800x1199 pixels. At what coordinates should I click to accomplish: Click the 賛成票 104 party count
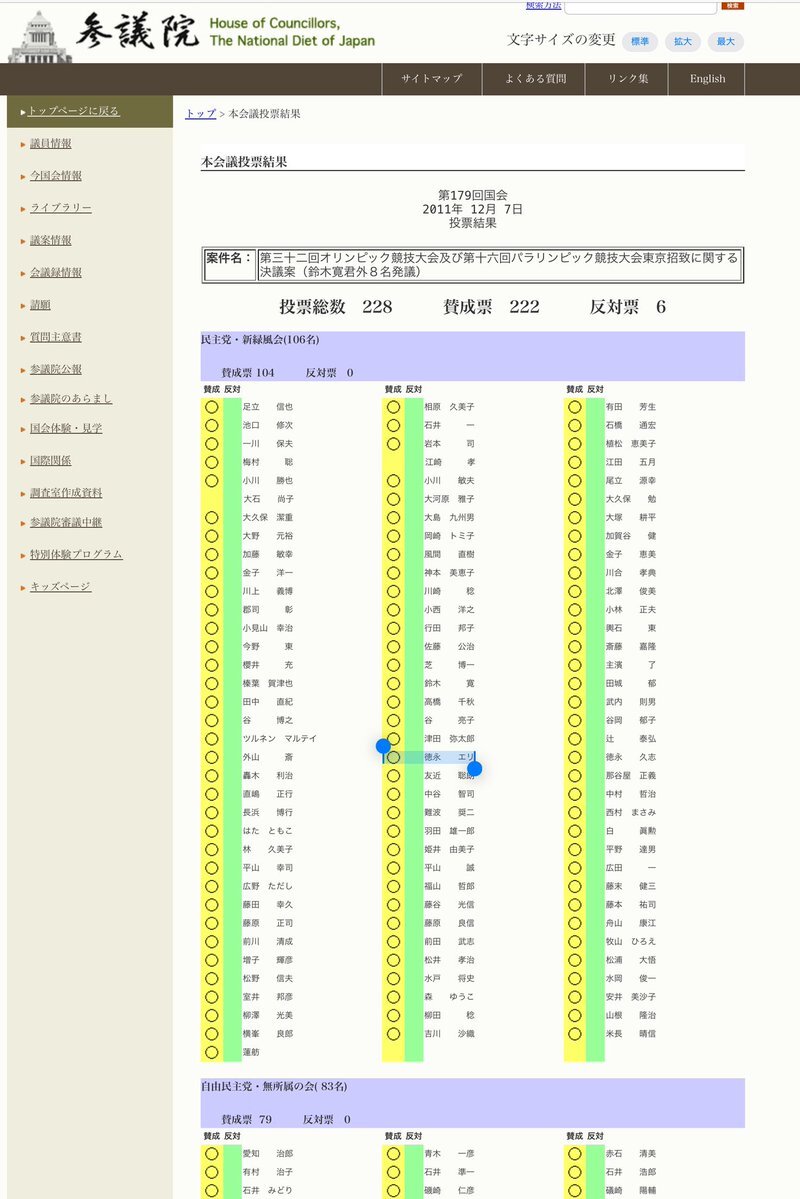pyautogui.click(x=248, y=372)
